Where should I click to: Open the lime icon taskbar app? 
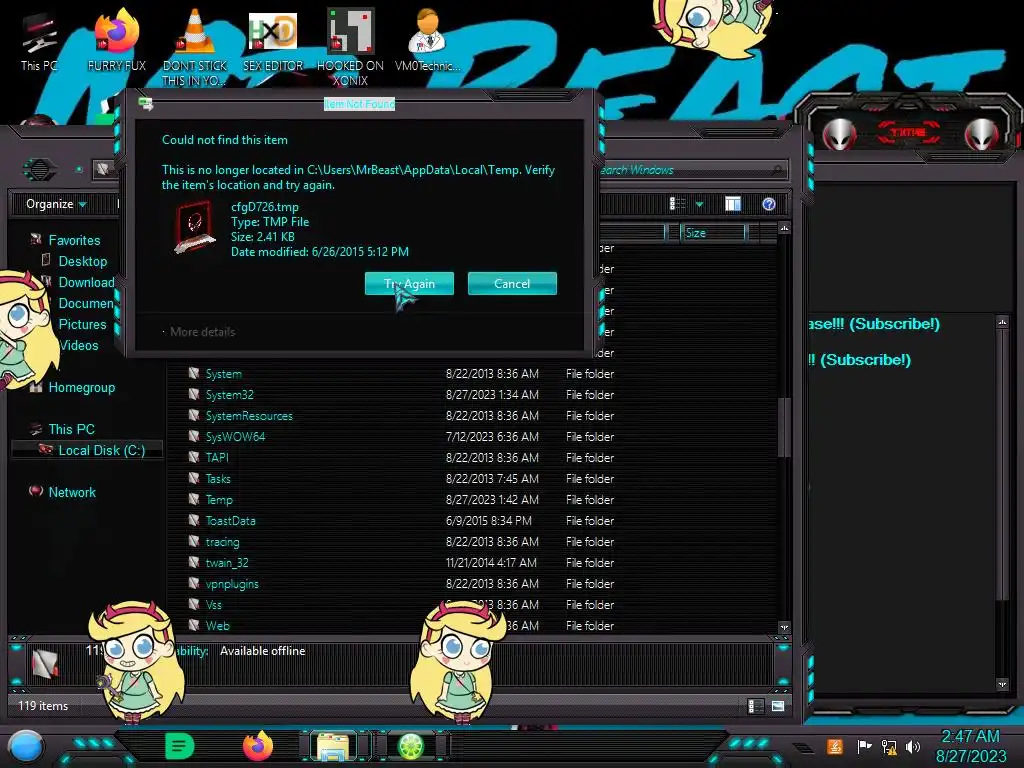tap(411, 746)
